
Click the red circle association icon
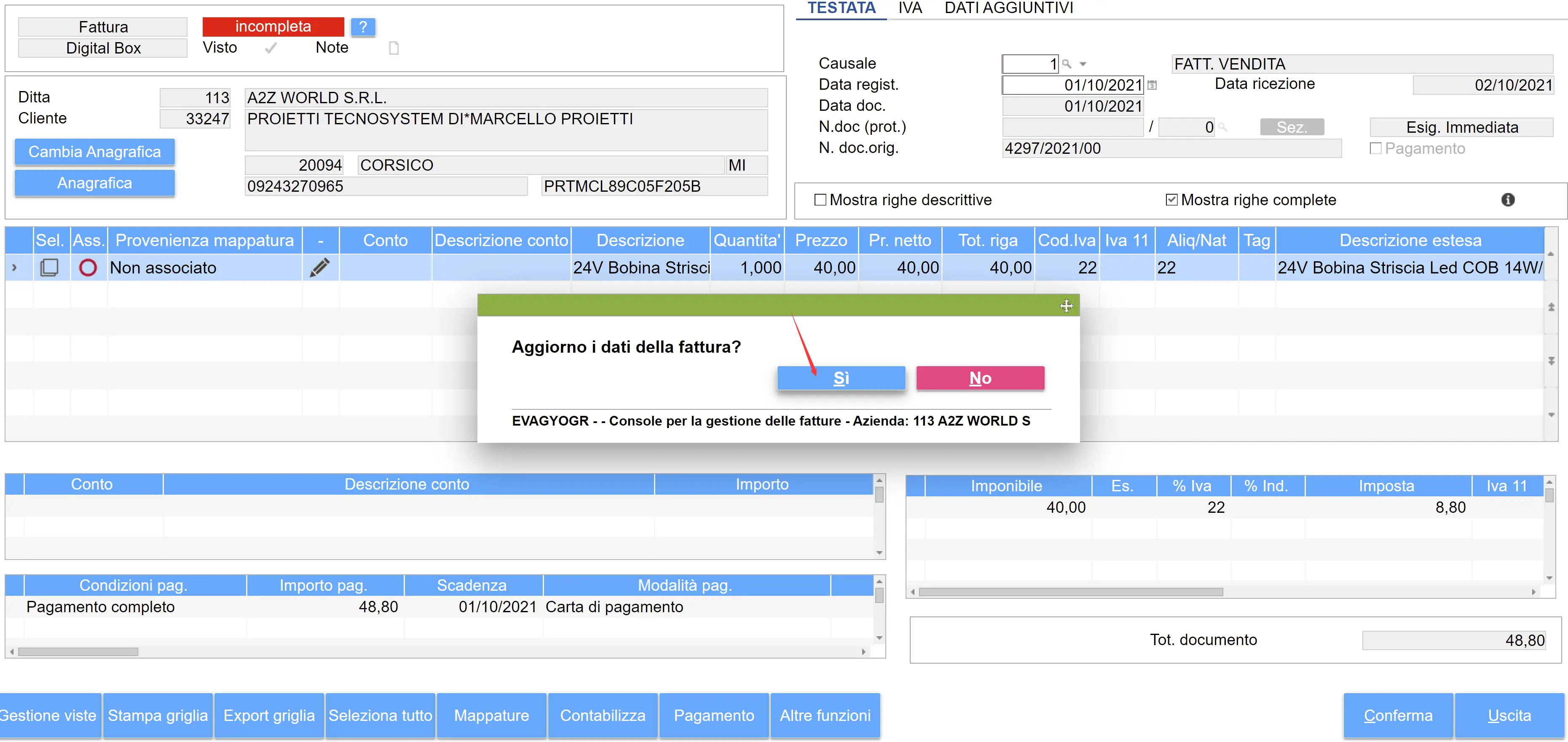[88, 268]
